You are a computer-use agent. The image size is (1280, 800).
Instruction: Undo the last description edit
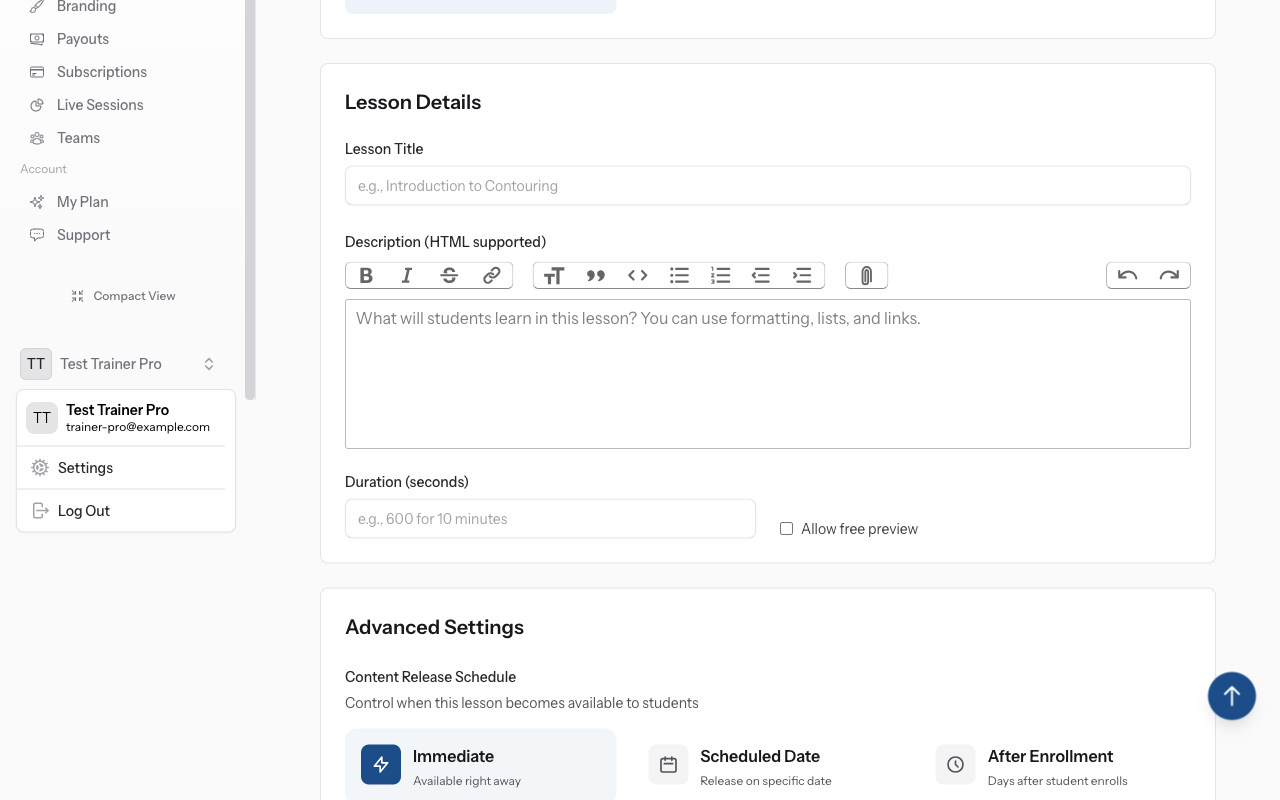pos(1127,276)
